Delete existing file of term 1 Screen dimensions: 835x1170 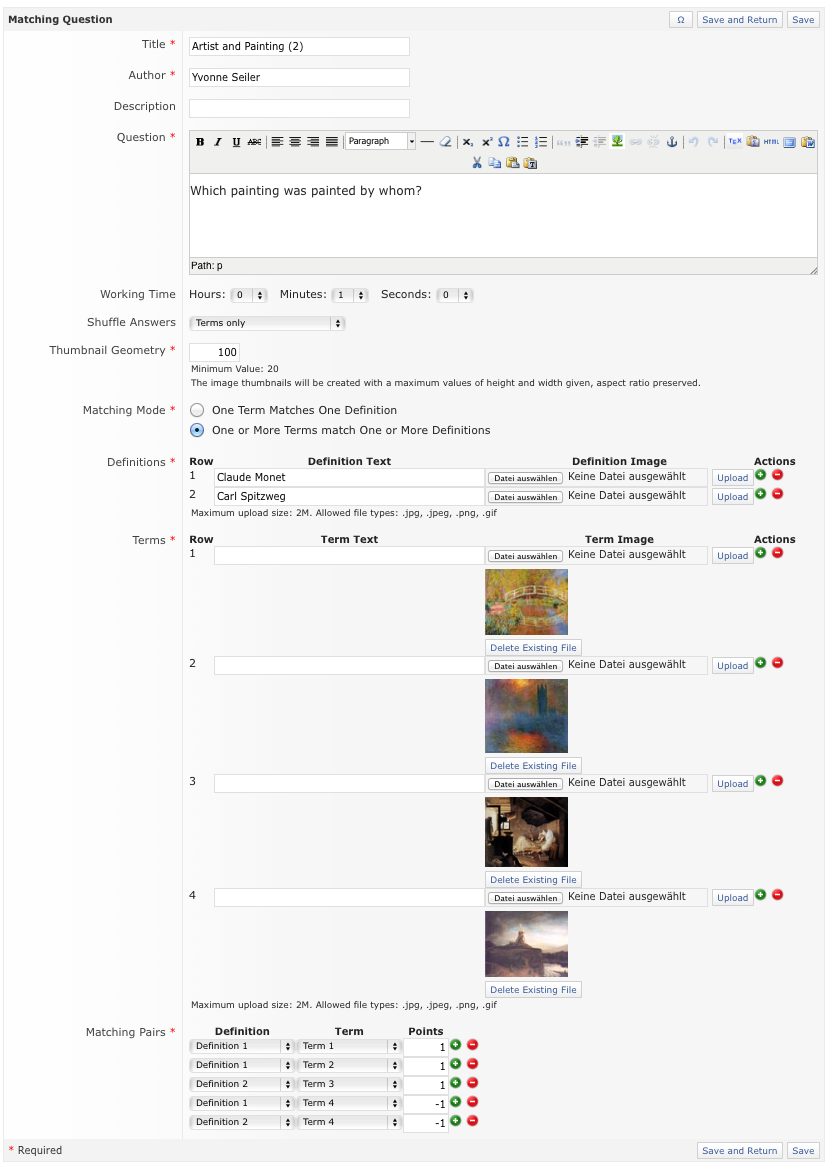tap(533, 648)
